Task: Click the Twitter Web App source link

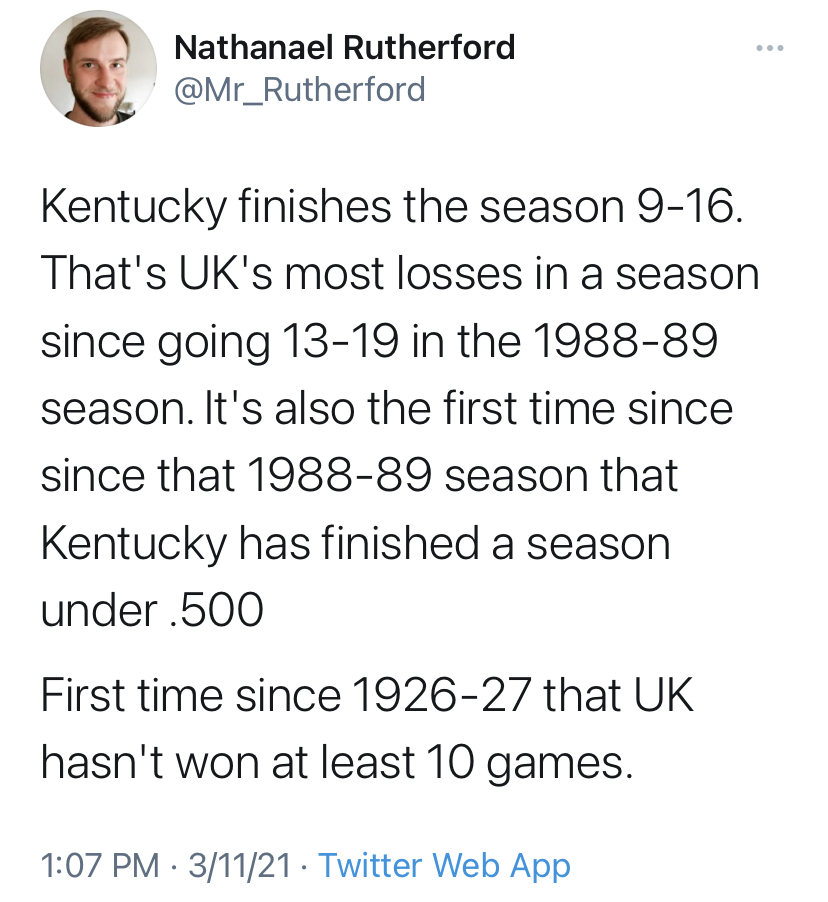Action: click(x=444, y=865)
